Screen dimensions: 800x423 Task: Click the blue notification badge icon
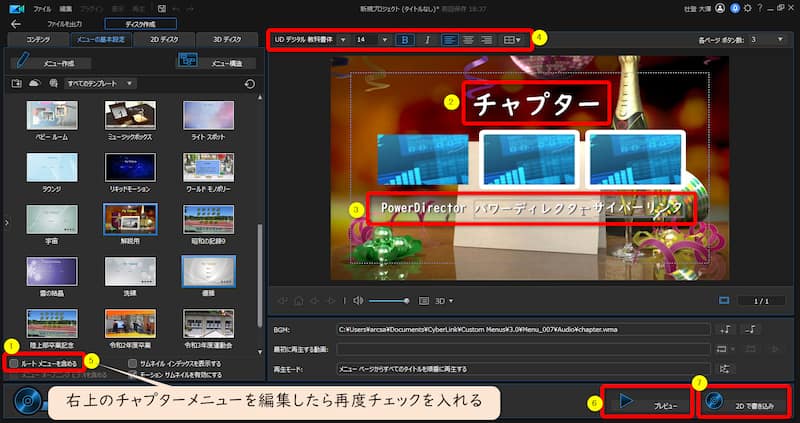coord(735,8)
